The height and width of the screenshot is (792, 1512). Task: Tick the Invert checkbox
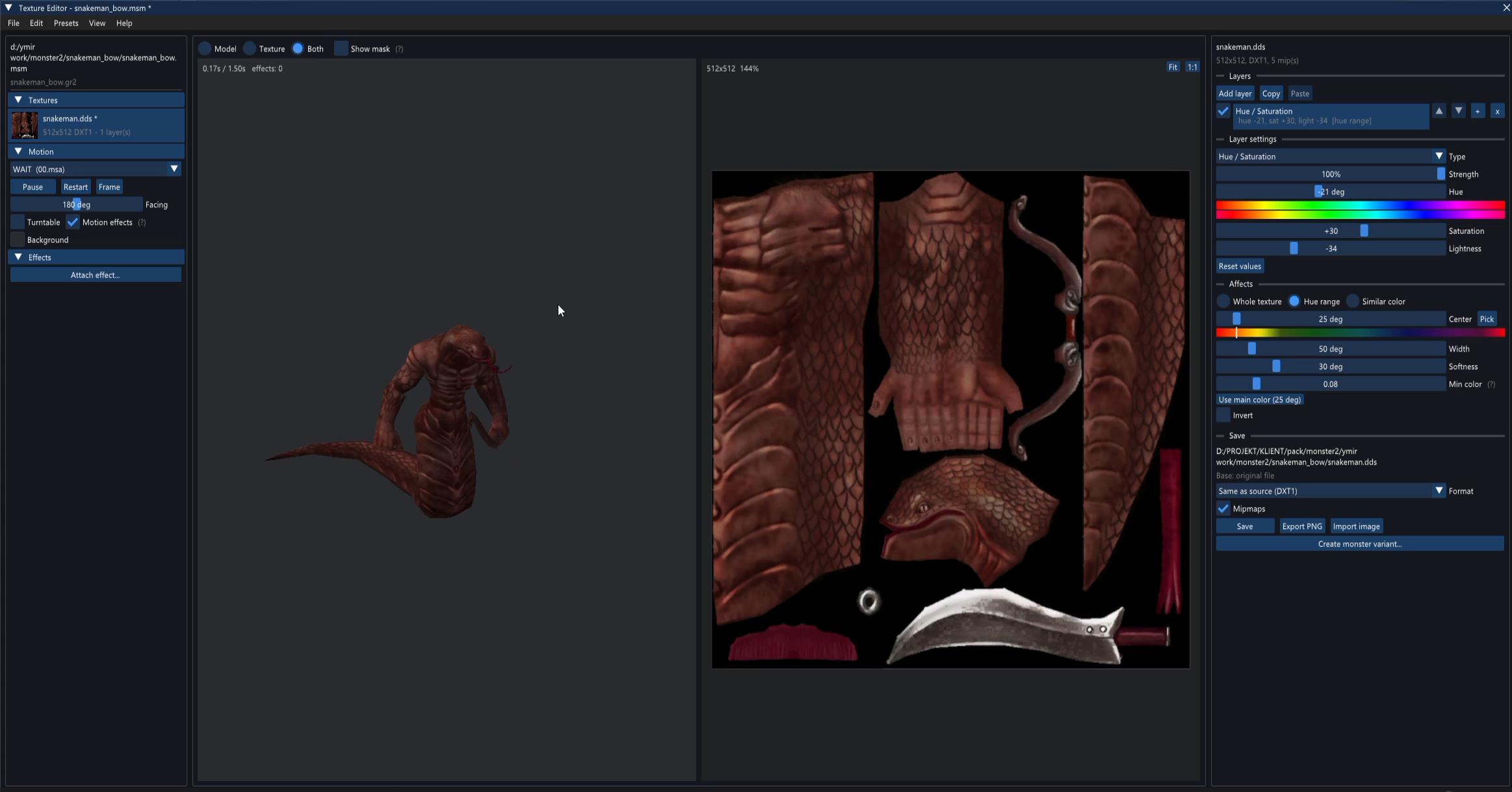point(1223,415)
